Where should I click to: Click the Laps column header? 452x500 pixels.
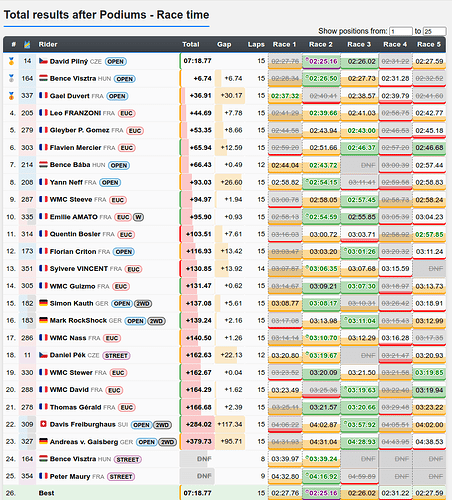(256, 44)
